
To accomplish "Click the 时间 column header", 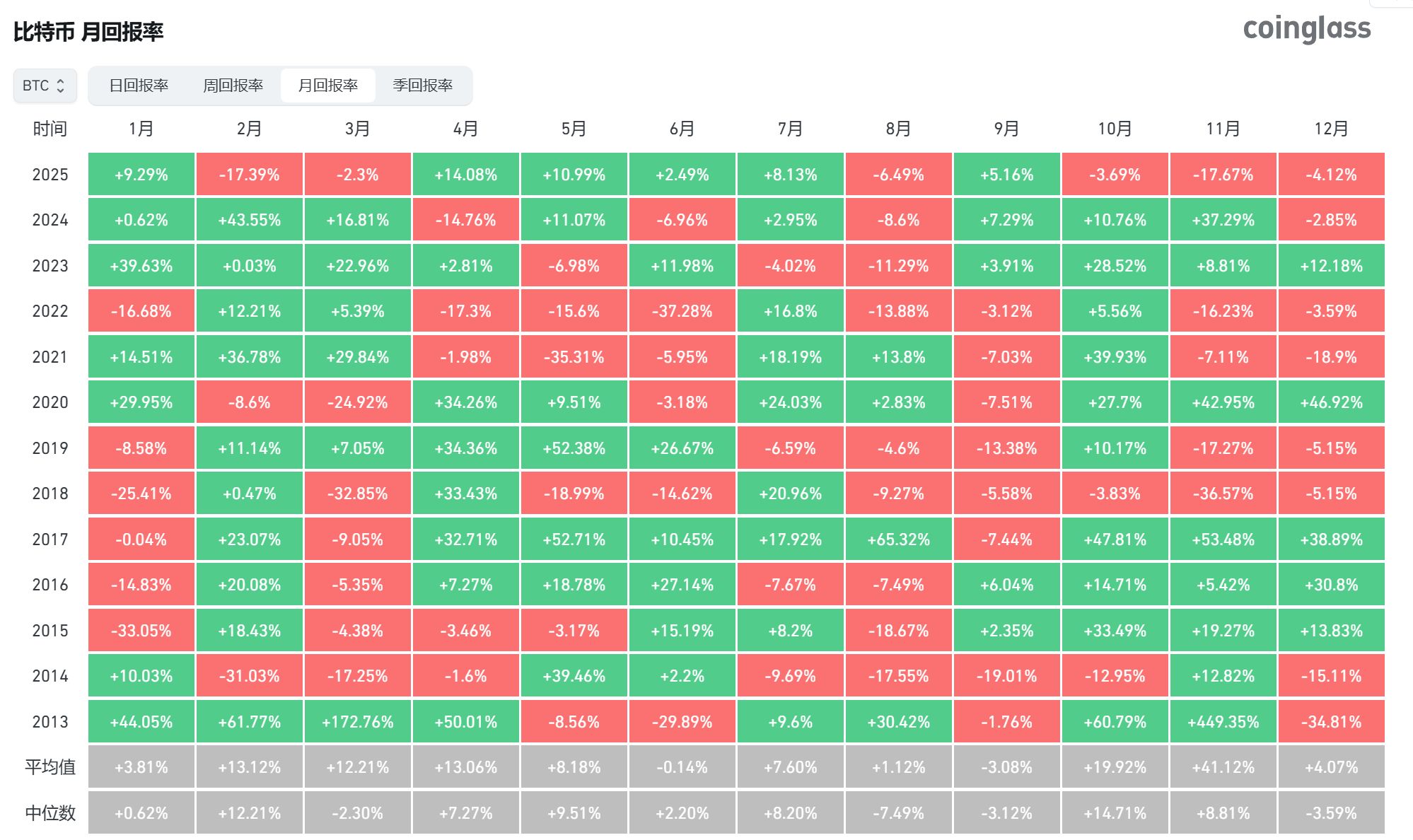I will pos(50,129).
